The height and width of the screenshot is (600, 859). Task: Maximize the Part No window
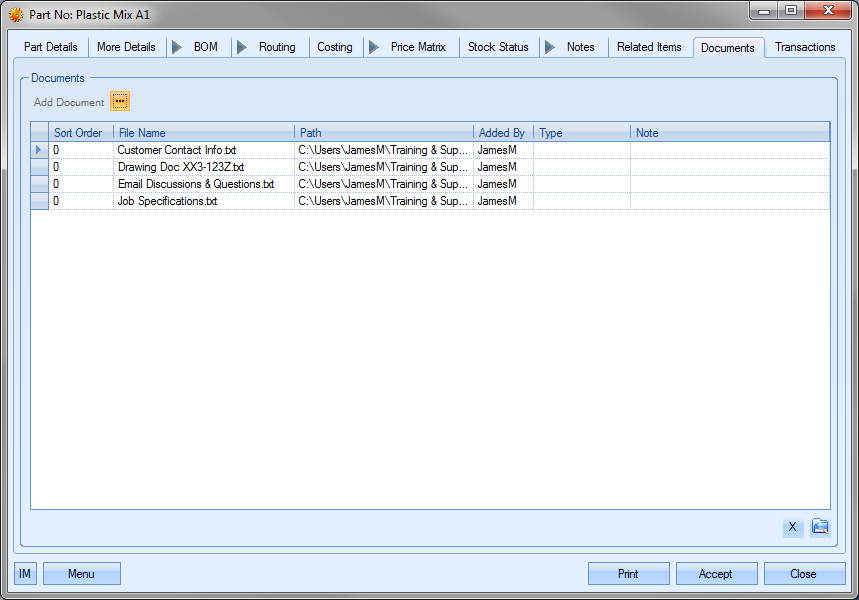click(791, 10)
